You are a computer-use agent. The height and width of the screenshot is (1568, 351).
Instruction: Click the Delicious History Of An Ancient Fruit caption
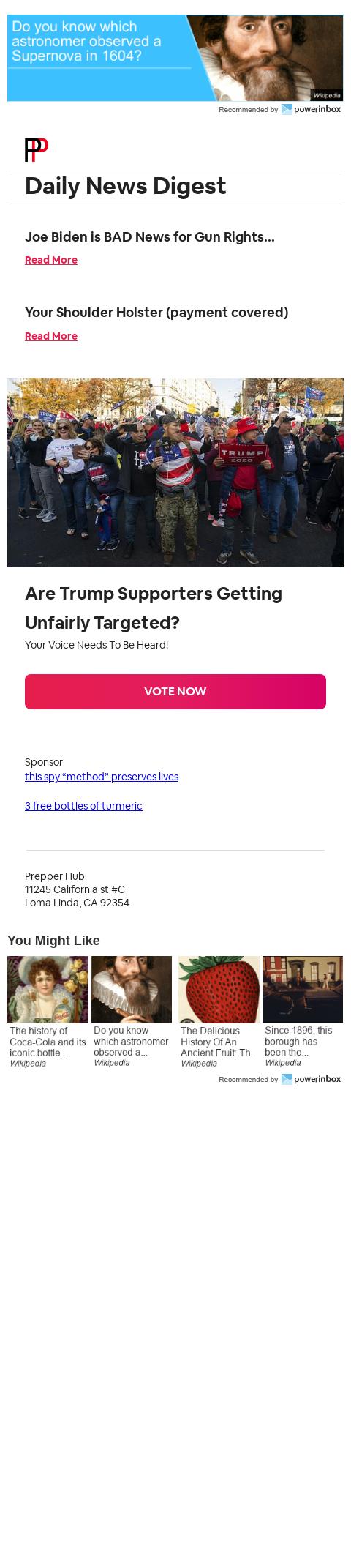219,1042
